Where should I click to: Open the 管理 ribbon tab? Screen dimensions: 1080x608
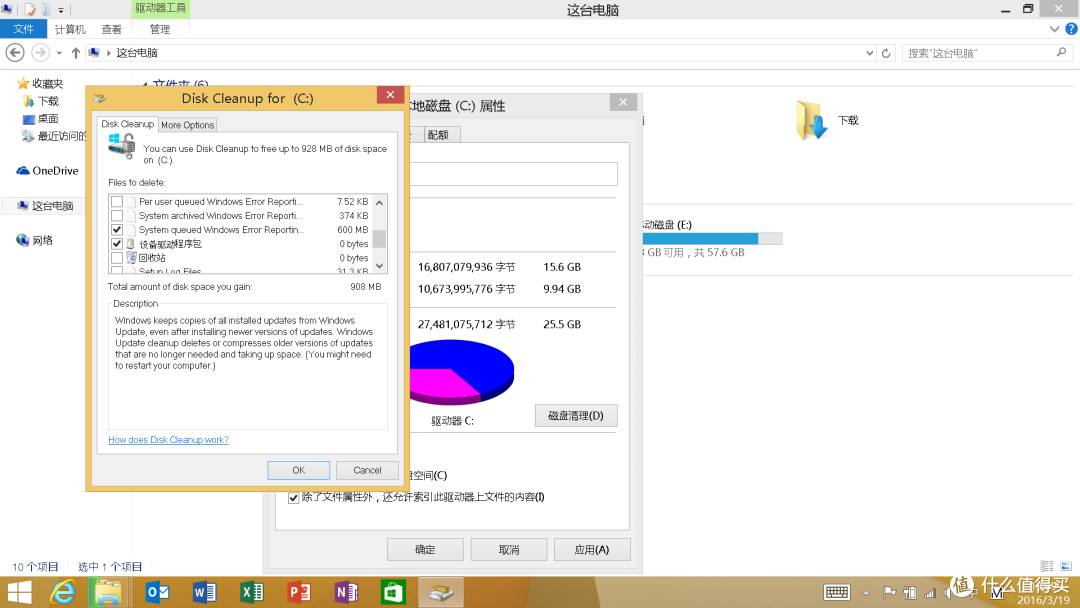click(x=160, y=30)
